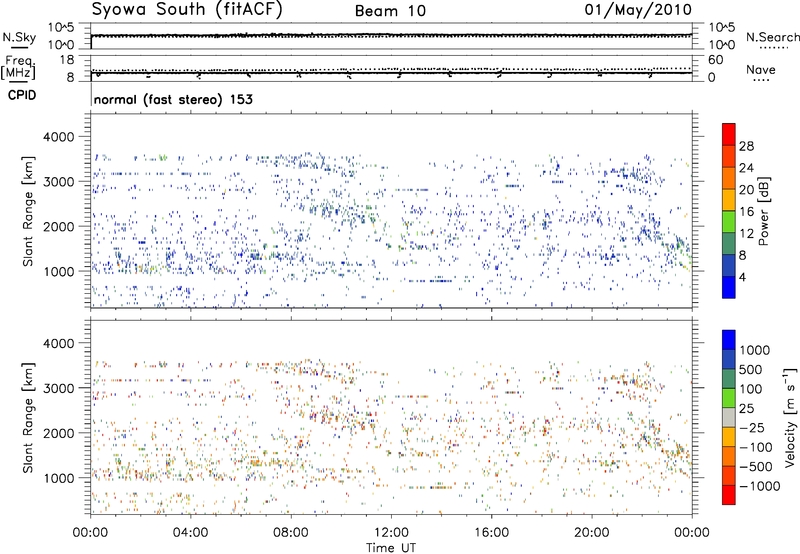Viewport: 800px width, 554px height.
Task: Click the '24' label on the Power colorbar
Action: pos(746,168)
